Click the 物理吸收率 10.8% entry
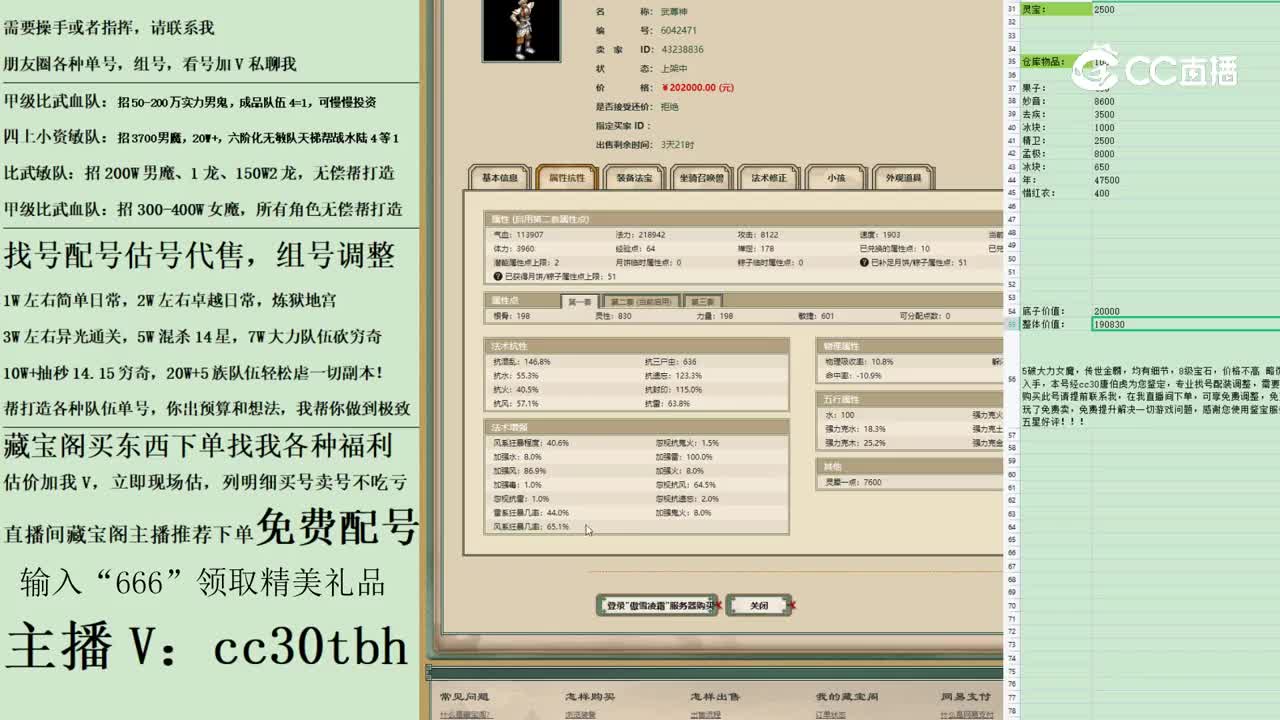Viewport: 1280px width, 720px height. [859, 361]
